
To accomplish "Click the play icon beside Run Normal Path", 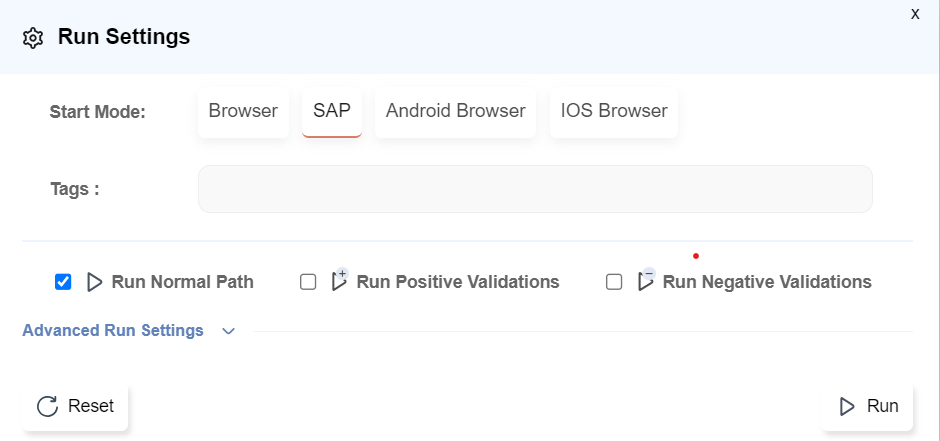I will tap(95, 282).
